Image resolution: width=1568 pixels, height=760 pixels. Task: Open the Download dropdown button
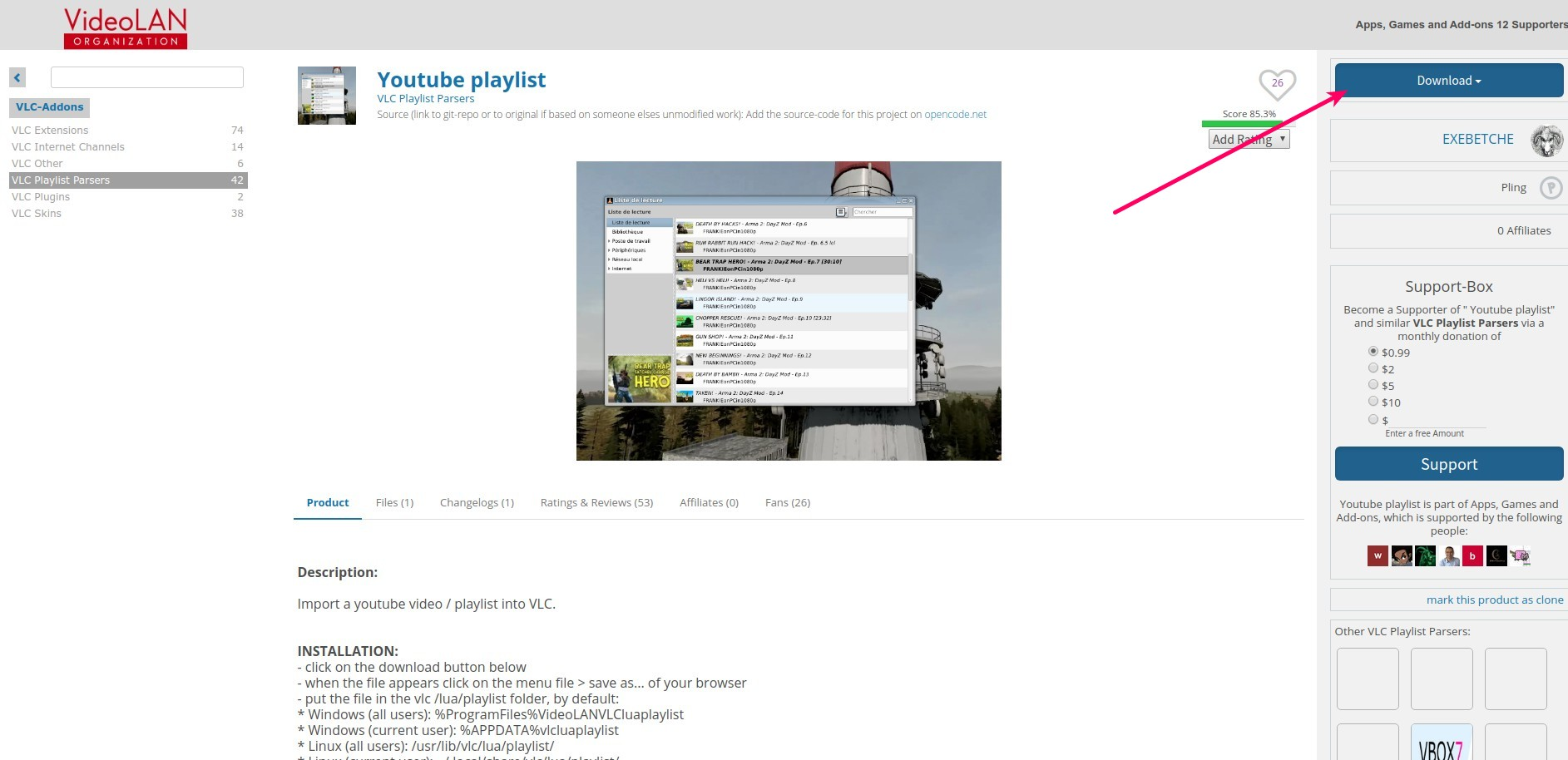coord(1449,81)
